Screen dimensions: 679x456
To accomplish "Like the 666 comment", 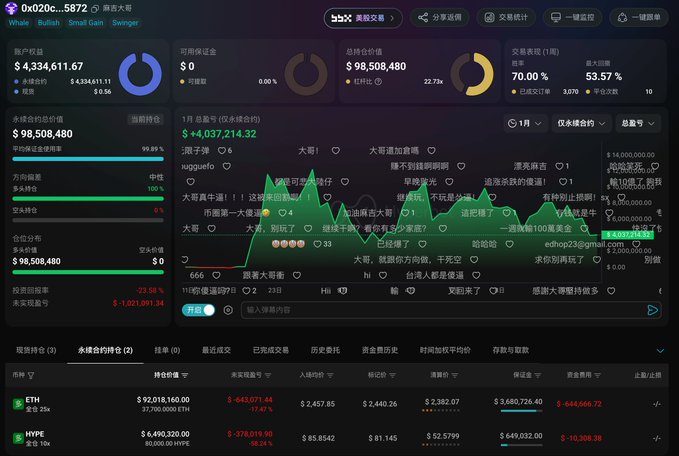I will (216, 275).
